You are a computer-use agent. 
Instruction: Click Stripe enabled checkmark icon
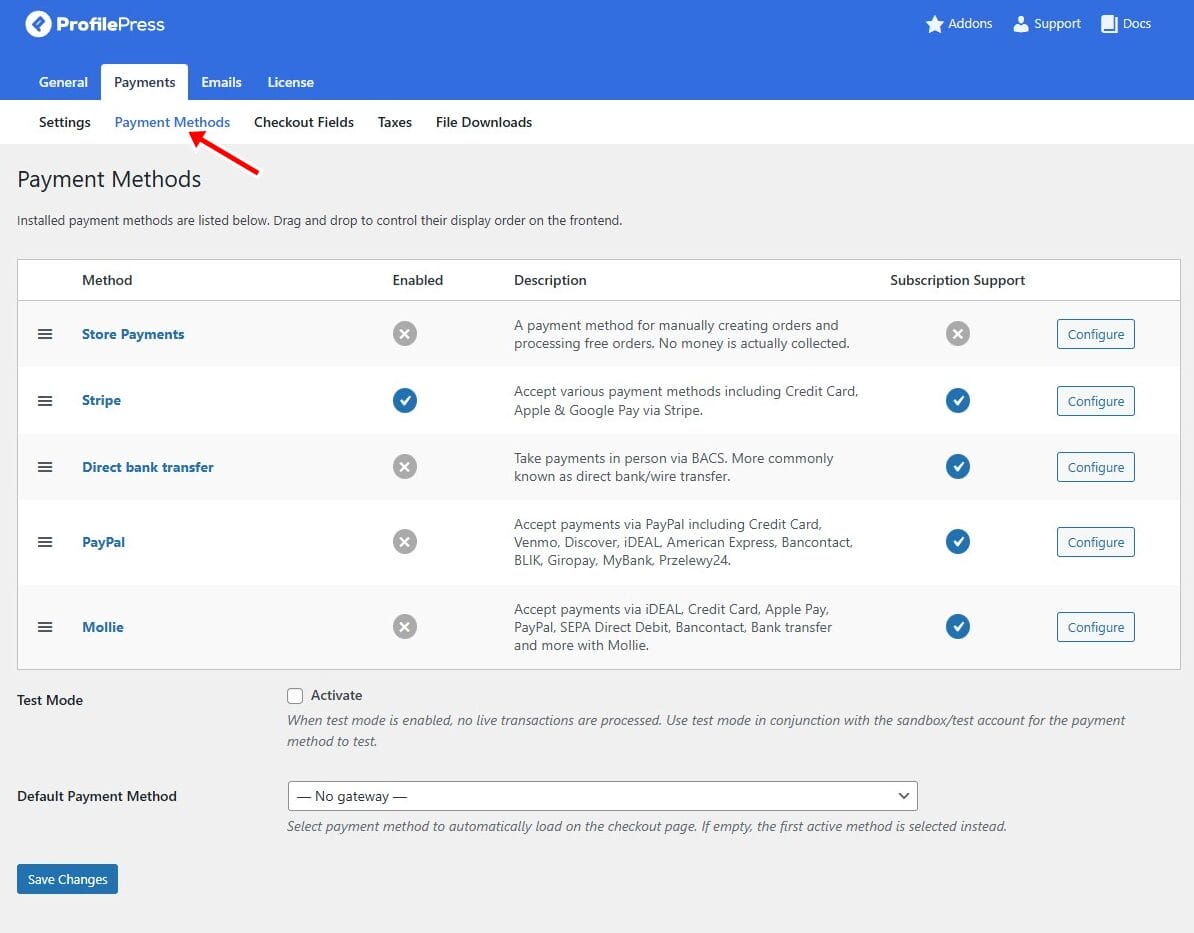click(404, 400)
